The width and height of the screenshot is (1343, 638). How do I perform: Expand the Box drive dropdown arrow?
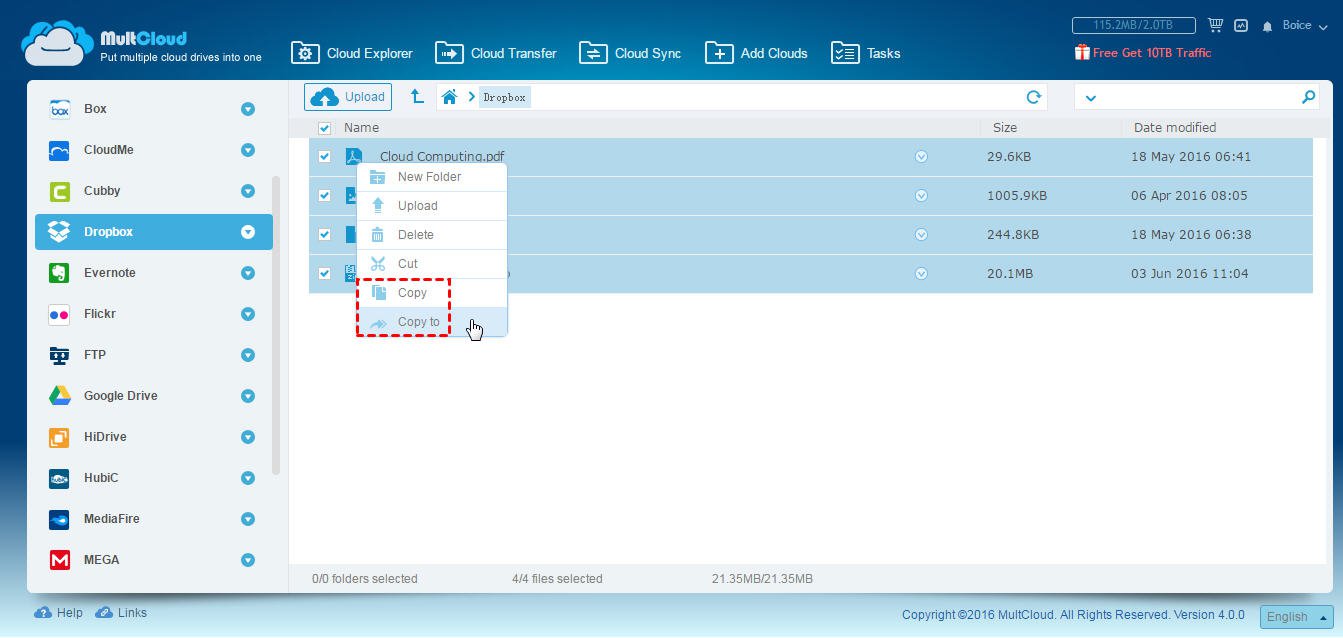pyautogui.click(x=248, y=109)
